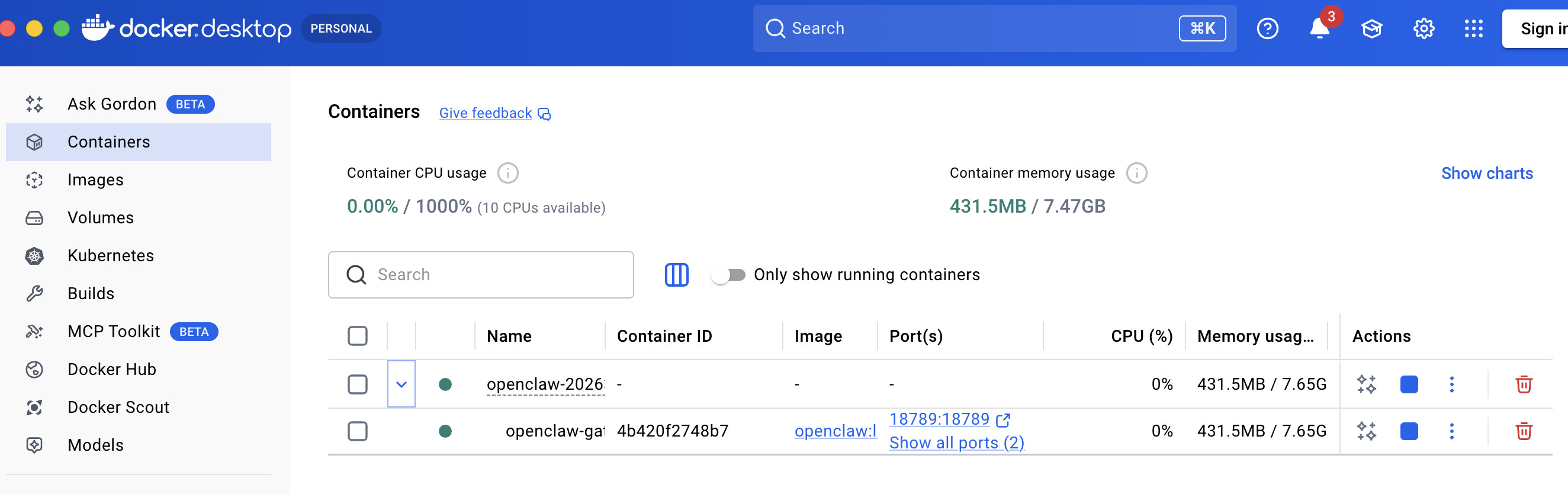Open port 18789 external-link icon
This screenshot has height=494, width=1568.
1003,420
